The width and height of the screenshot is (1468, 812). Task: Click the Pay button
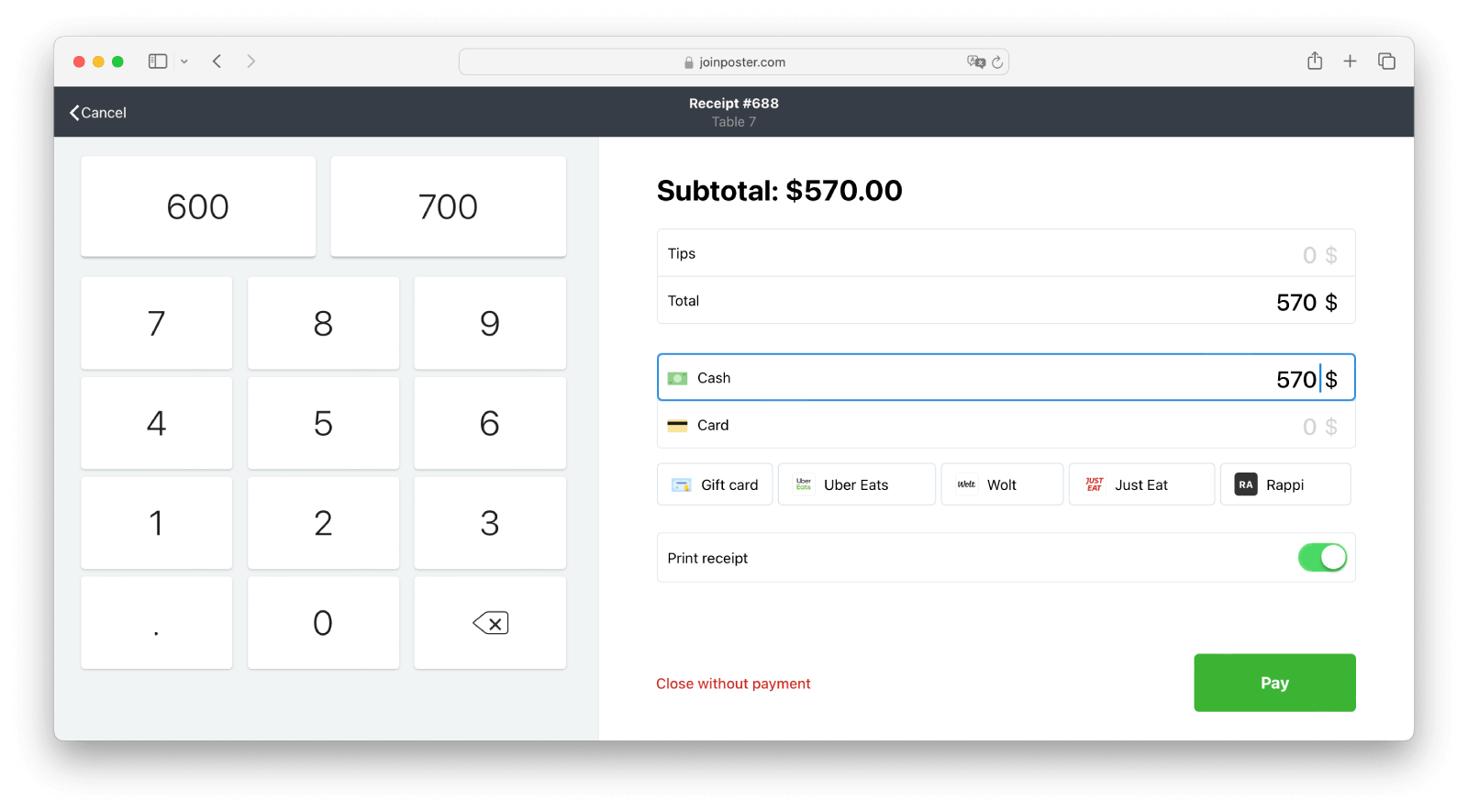click(x=1273, y=683)
